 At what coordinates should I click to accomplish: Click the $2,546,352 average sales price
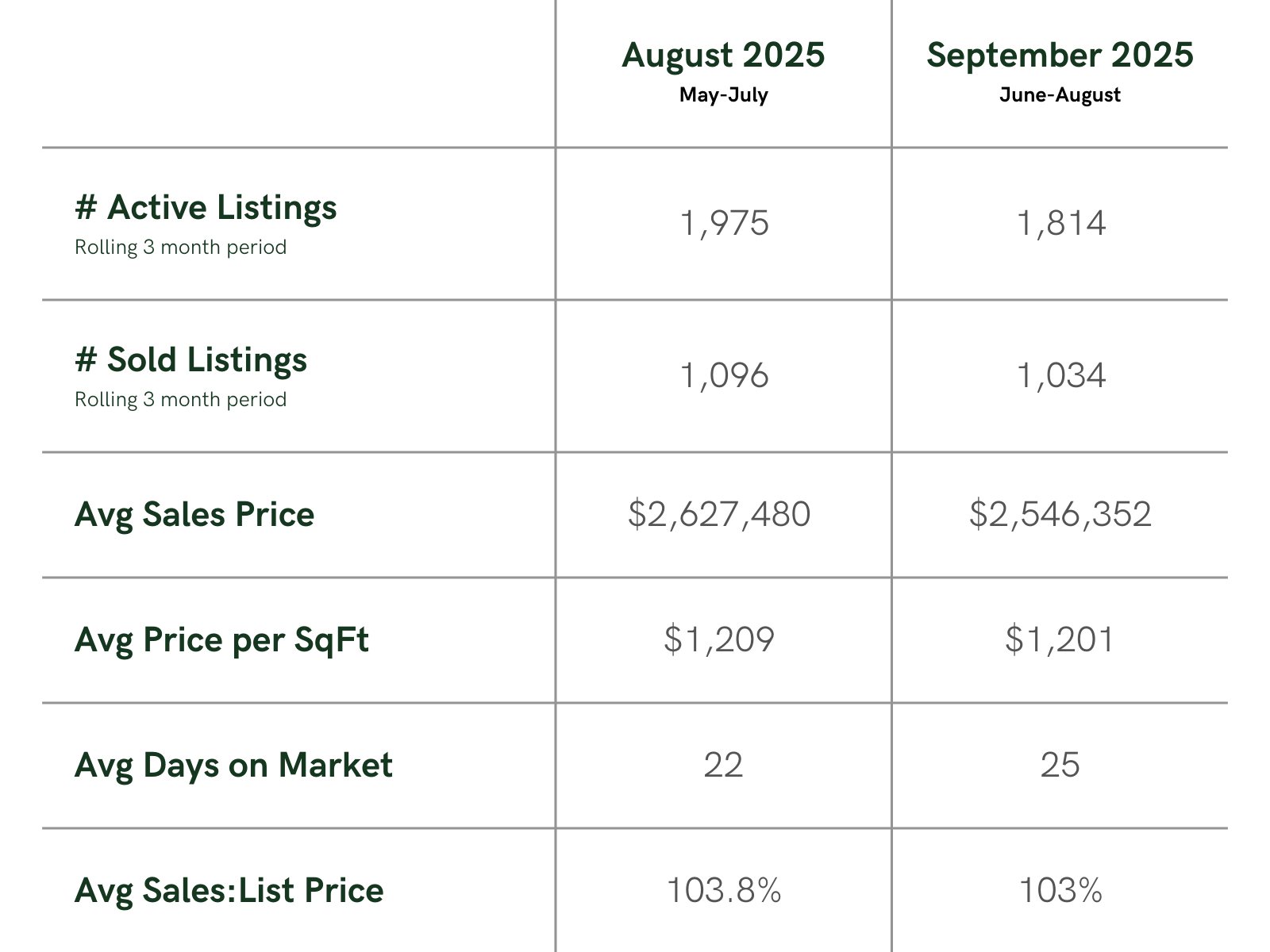(1060, 515)
